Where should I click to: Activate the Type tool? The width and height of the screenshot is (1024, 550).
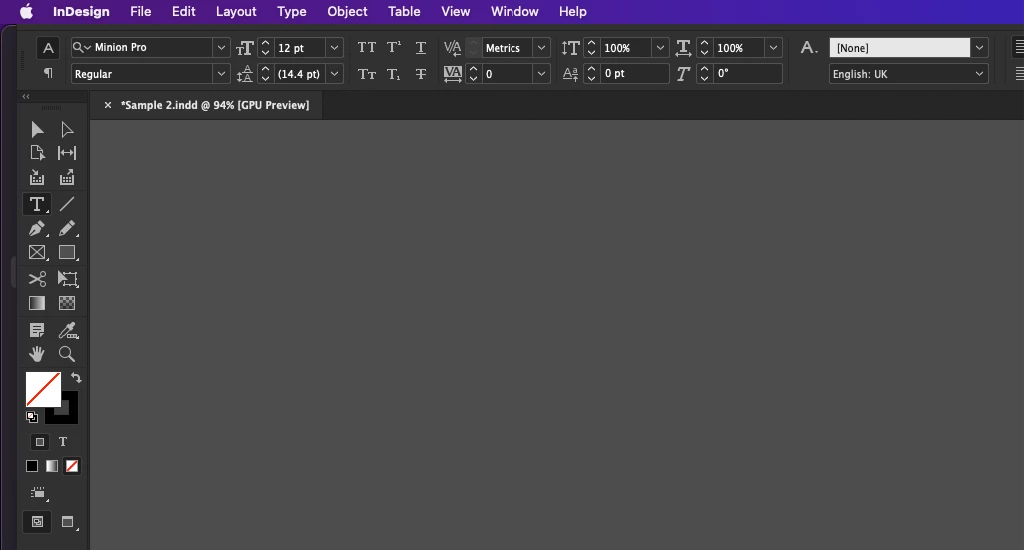click(37, 204)
